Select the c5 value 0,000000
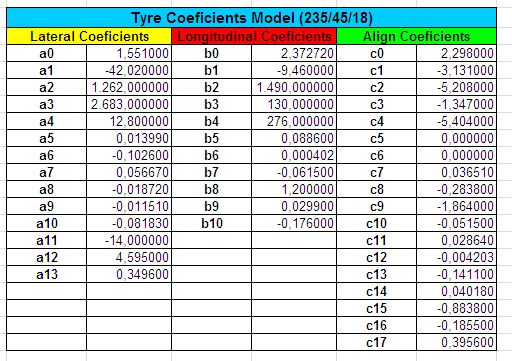The width and height of the screenshot is (512, 361). tap(456, 138)
